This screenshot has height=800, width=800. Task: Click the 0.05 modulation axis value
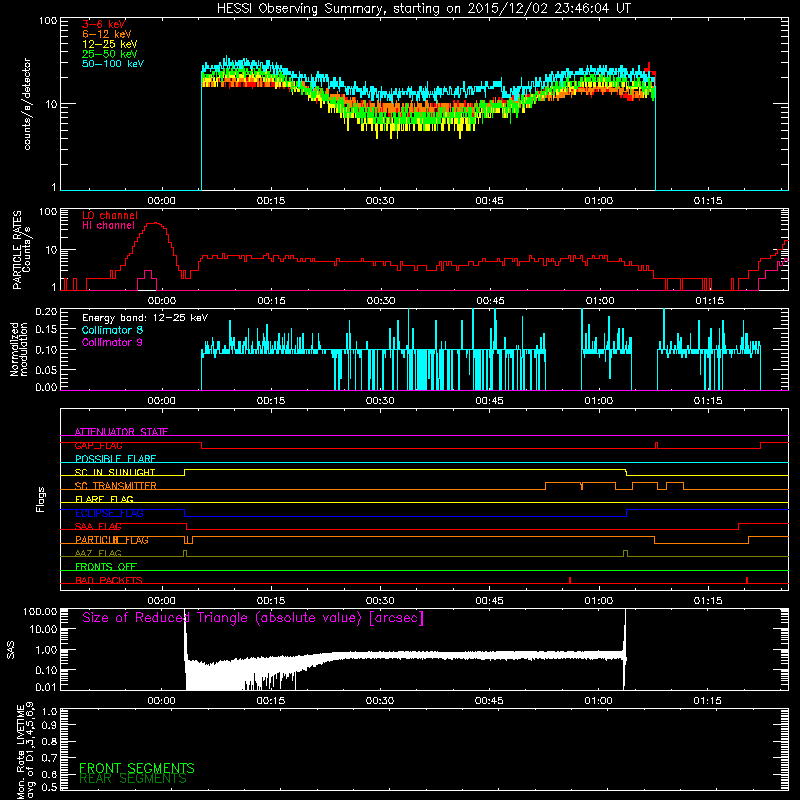click(x=46, y=369)
